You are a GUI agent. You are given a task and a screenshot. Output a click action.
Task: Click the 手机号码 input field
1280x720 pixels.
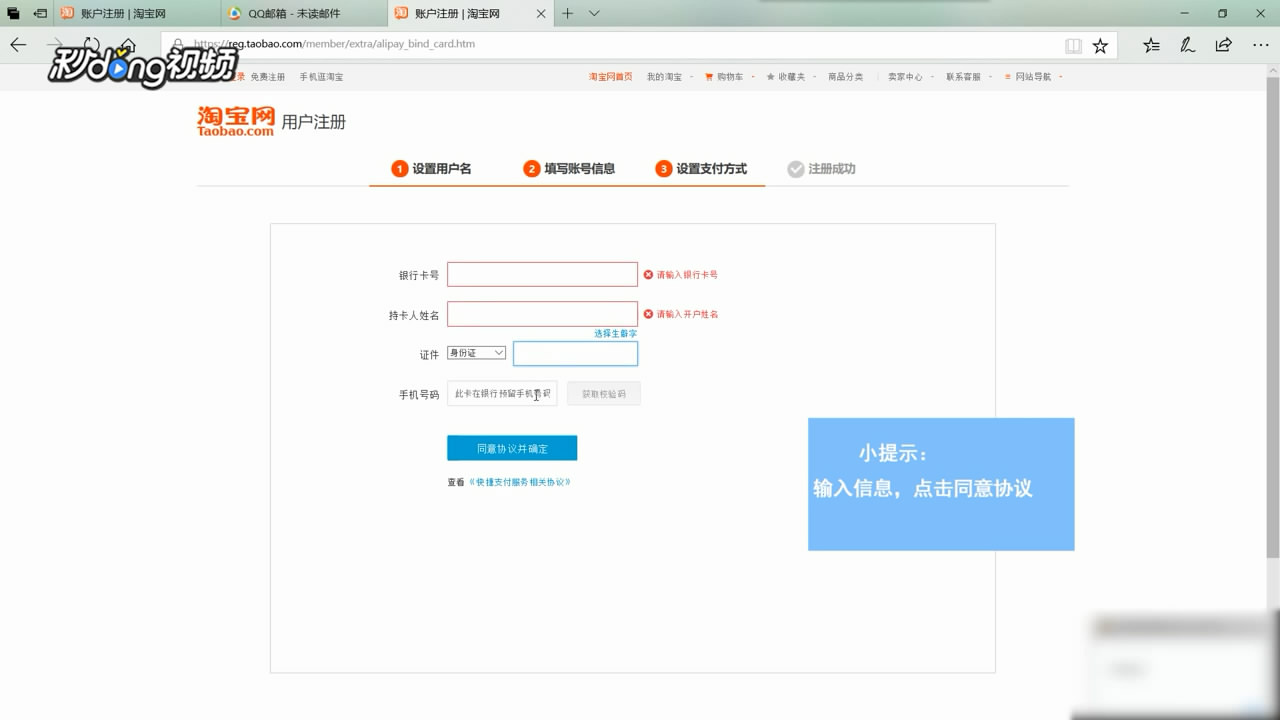coord(502,394)
